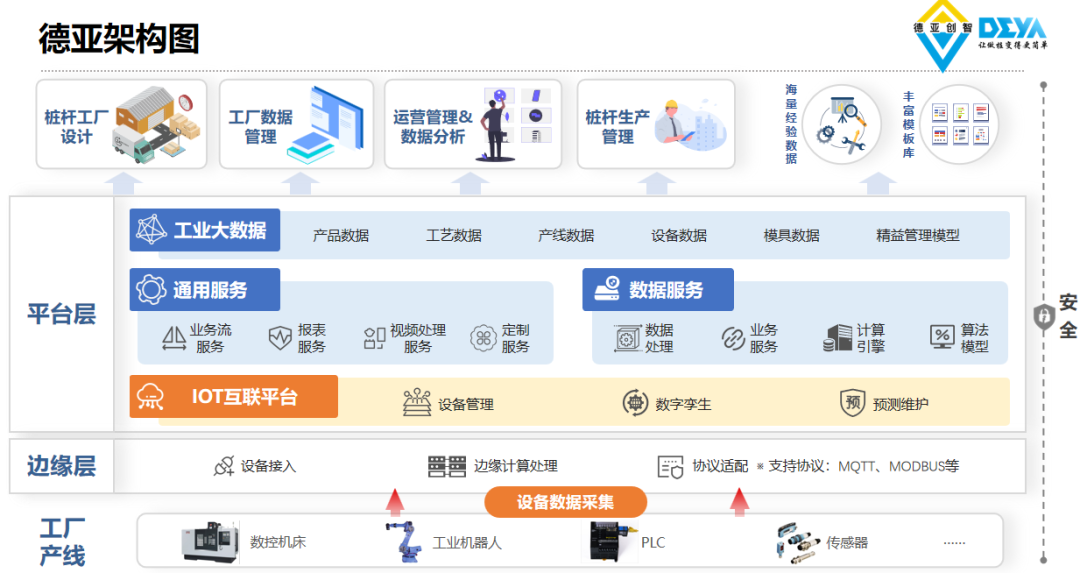Click the 工厂产线 label

63,542
